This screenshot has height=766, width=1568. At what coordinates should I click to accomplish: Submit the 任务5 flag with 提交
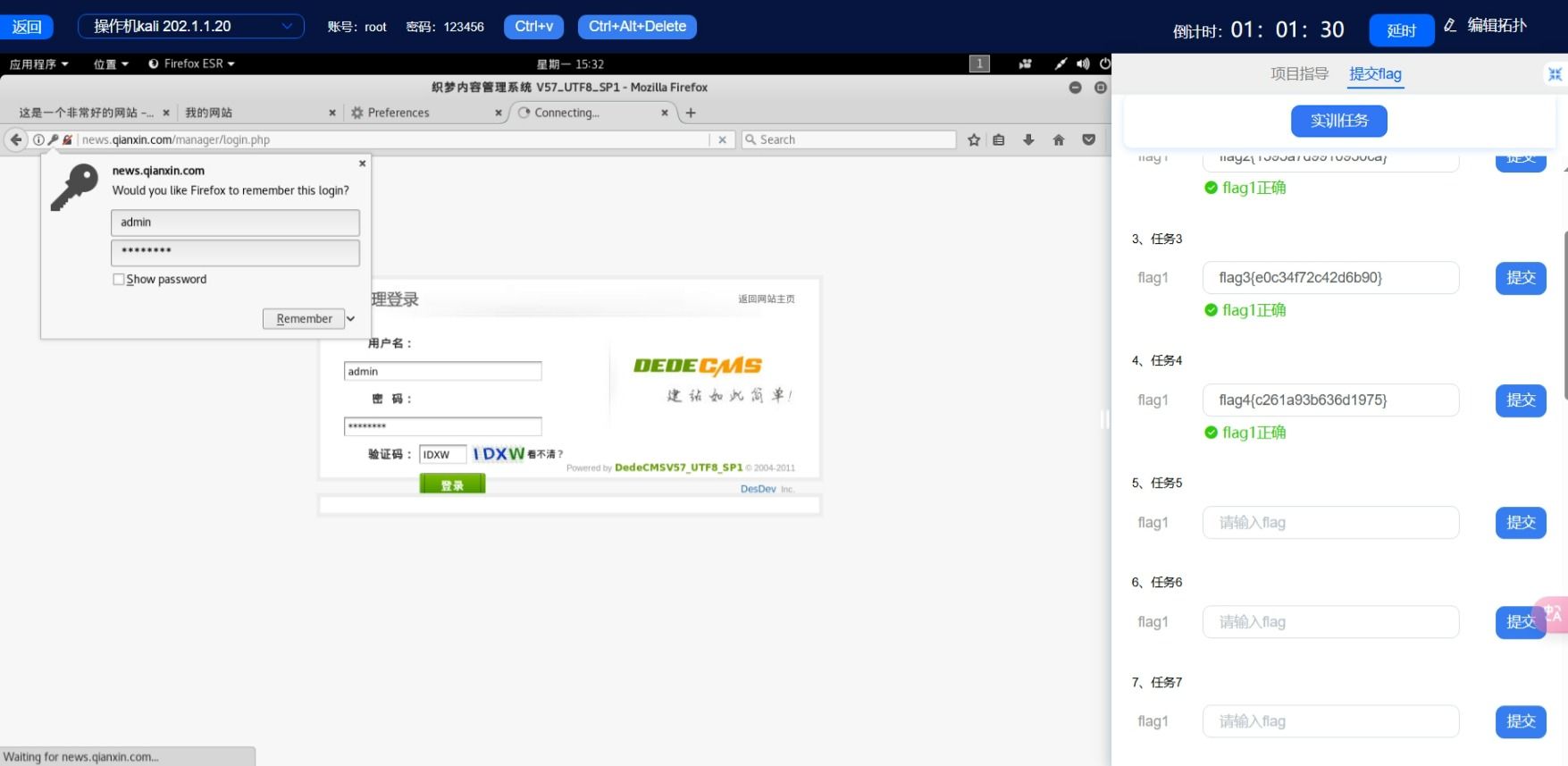coord(1521,523)
